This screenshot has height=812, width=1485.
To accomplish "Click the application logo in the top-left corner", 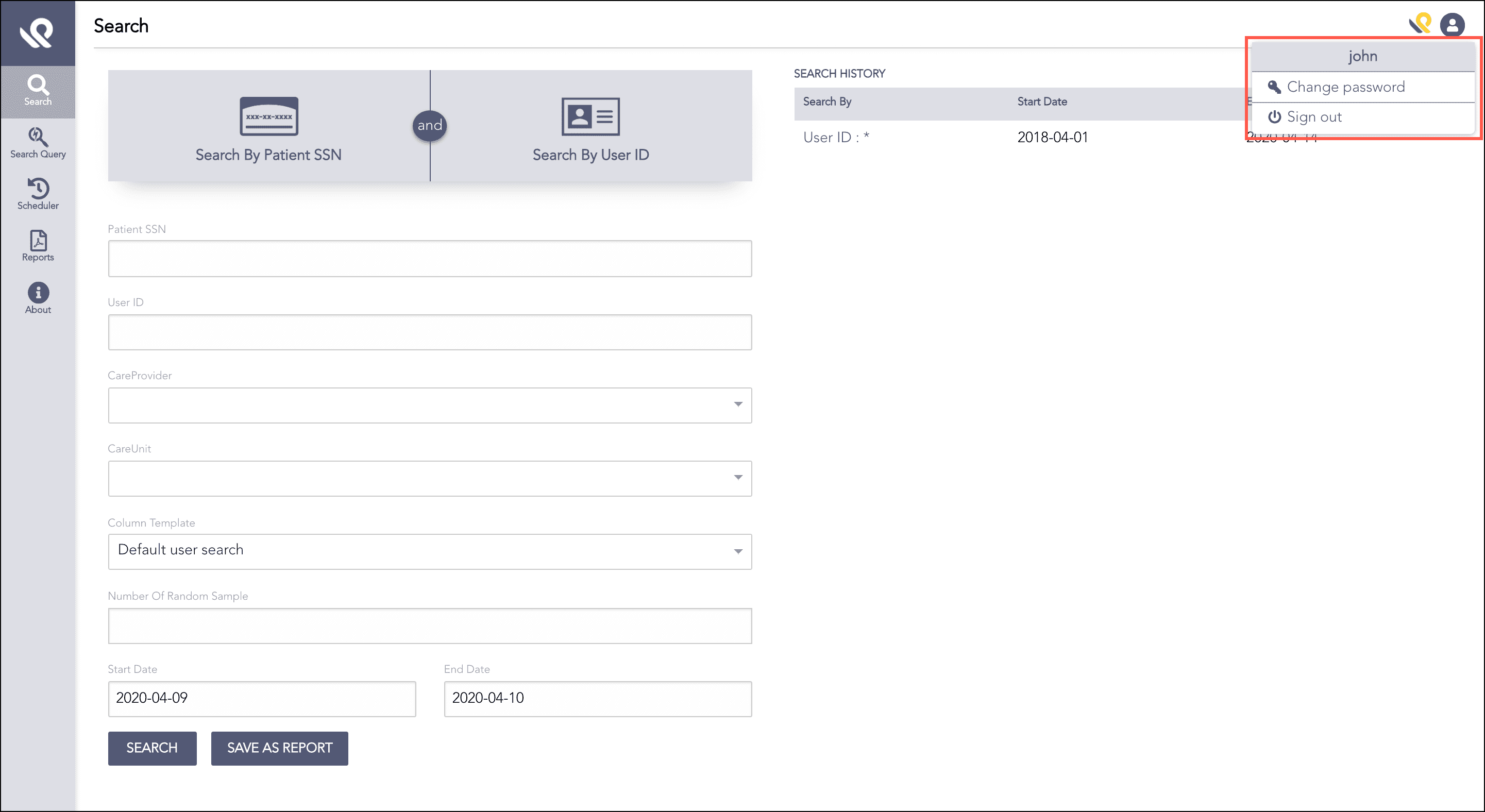I will tap(38, 32).
